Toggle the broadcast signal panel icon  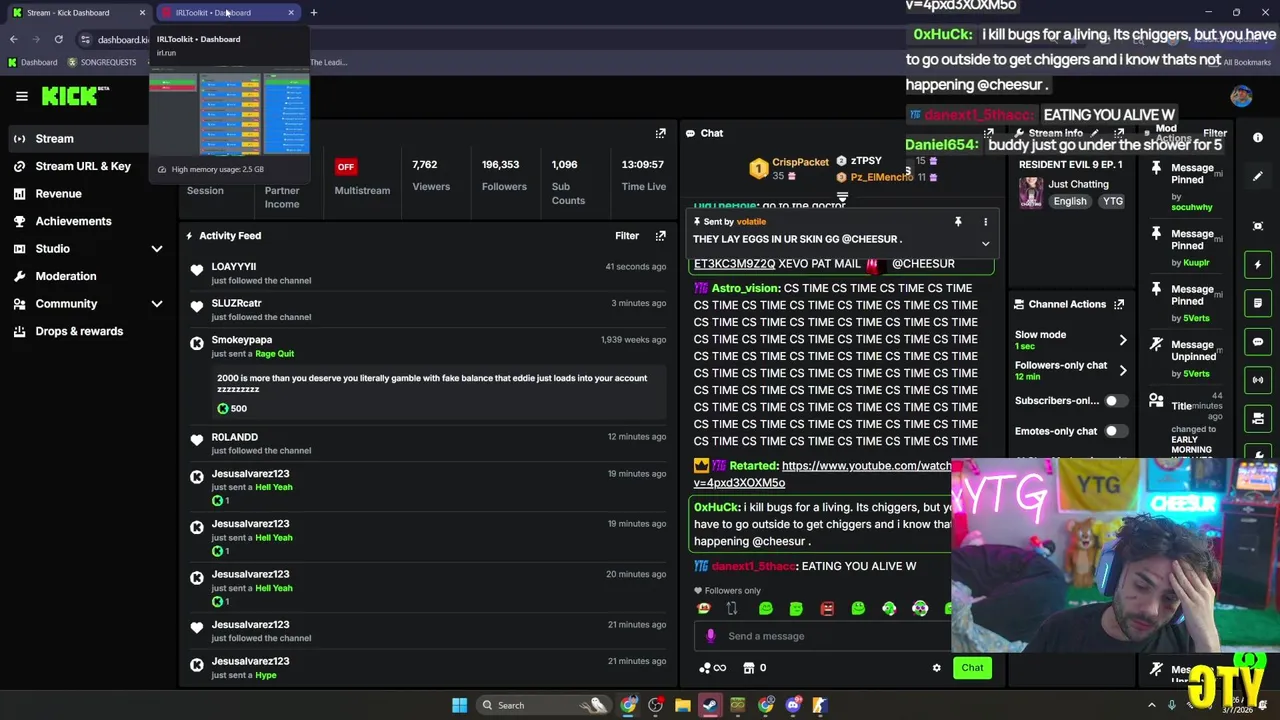(1258, 380)
